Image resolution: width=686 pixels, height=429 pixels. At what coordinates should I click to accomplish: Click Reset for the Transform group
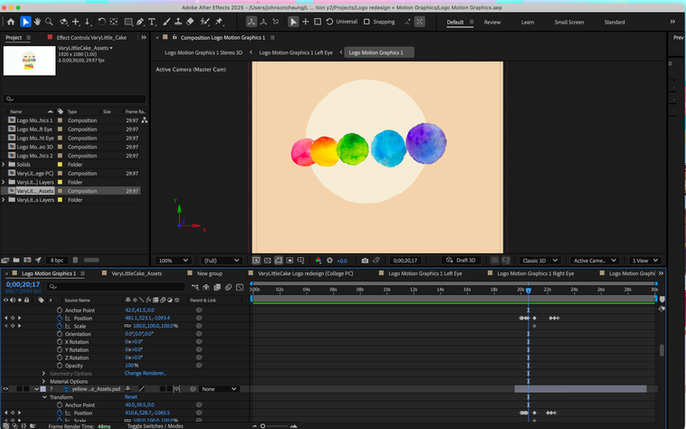click(x=131, y=397)
